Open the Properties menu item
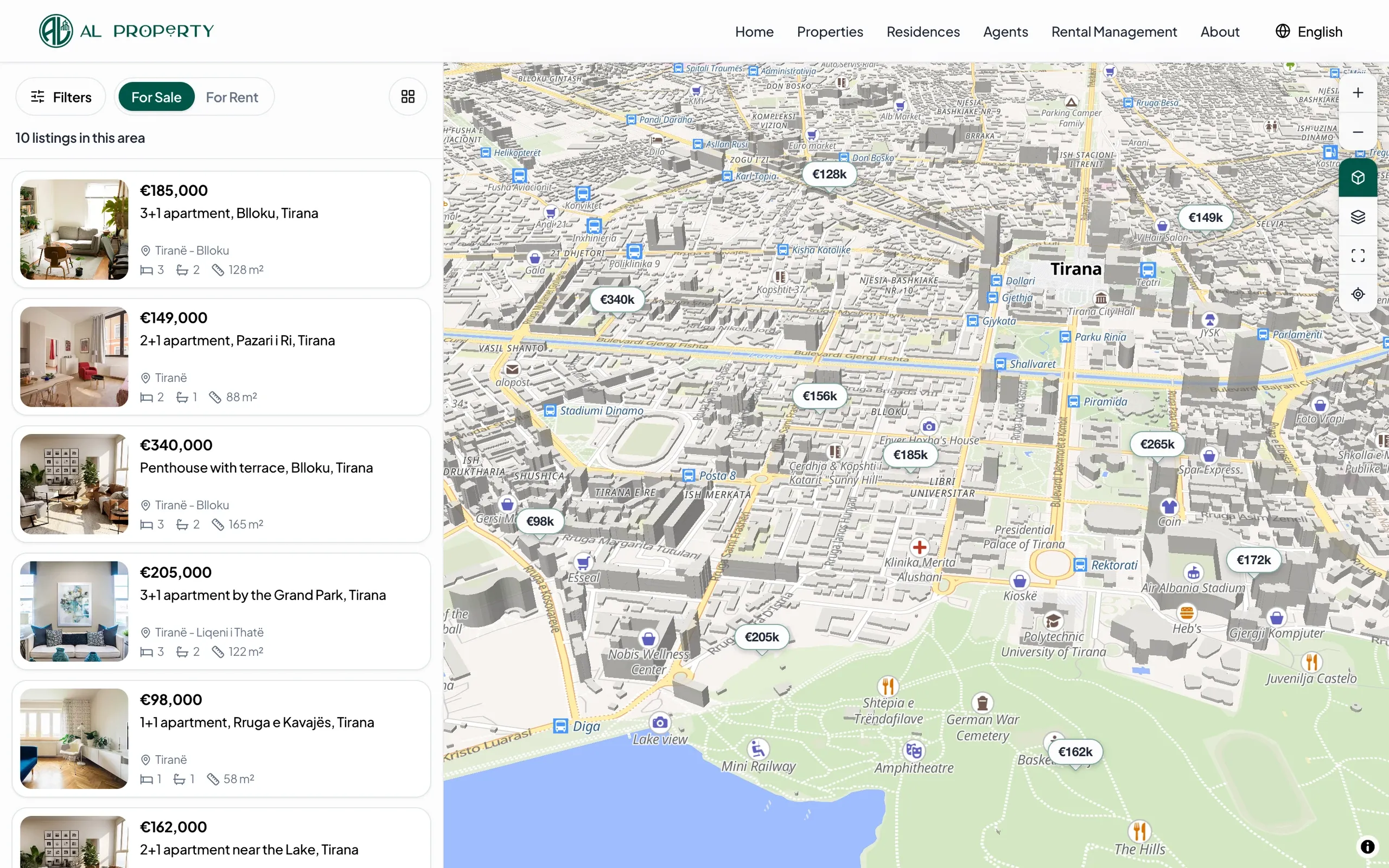 (x=830, y=31)
